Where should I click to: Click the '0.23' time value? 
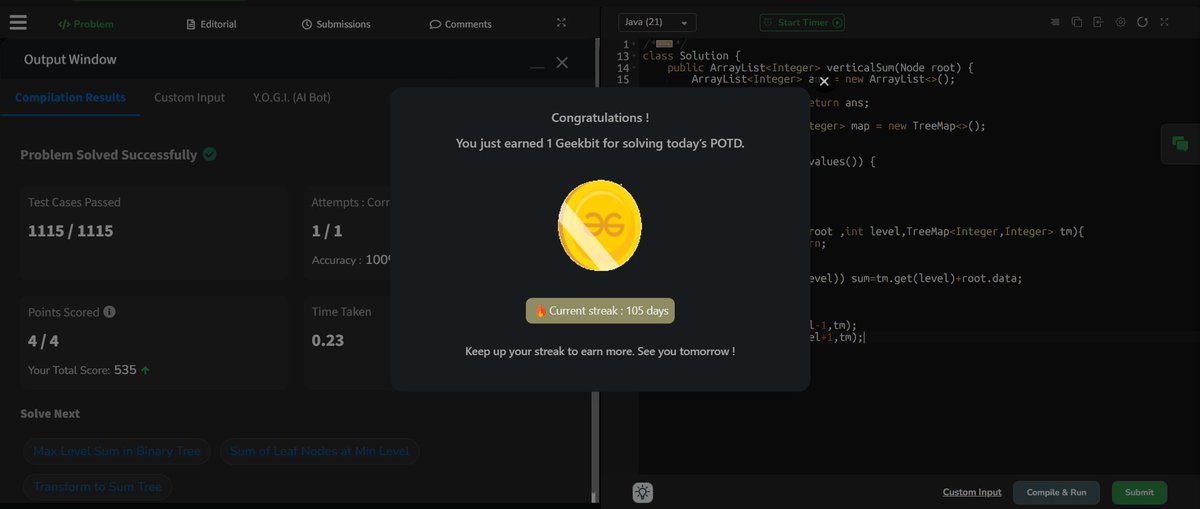click(x=328, y=340)
